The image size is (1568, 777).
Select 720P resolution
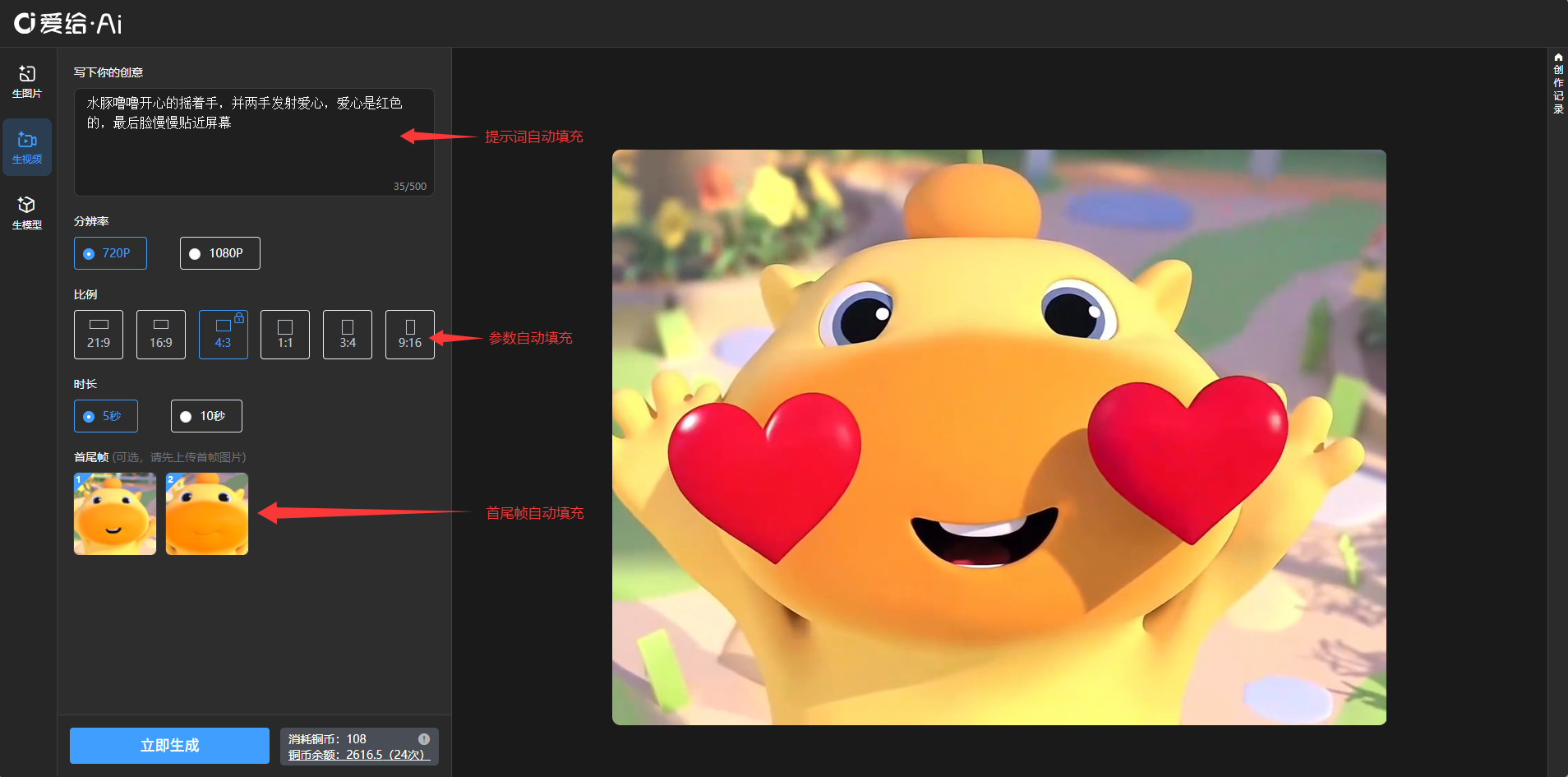(110, 253)
